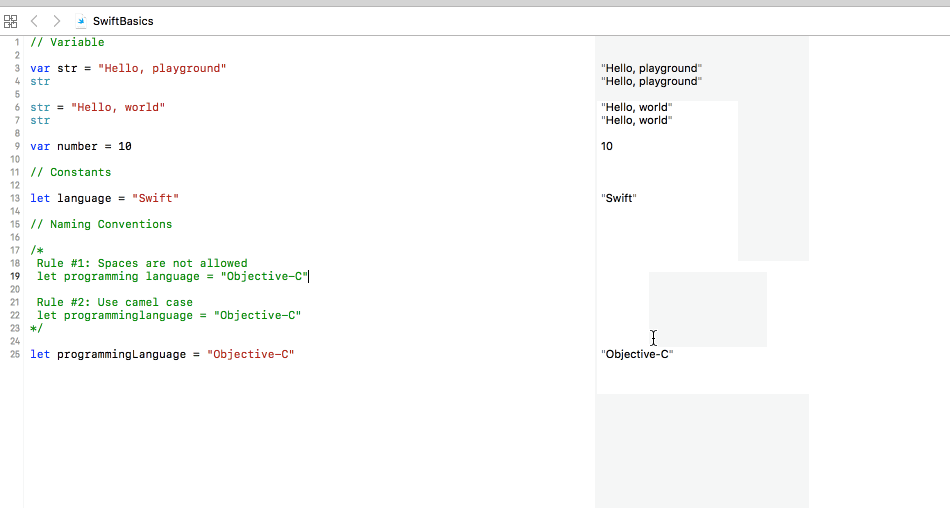Select the SwiftBasics breadcrumb title

(123, 21)
